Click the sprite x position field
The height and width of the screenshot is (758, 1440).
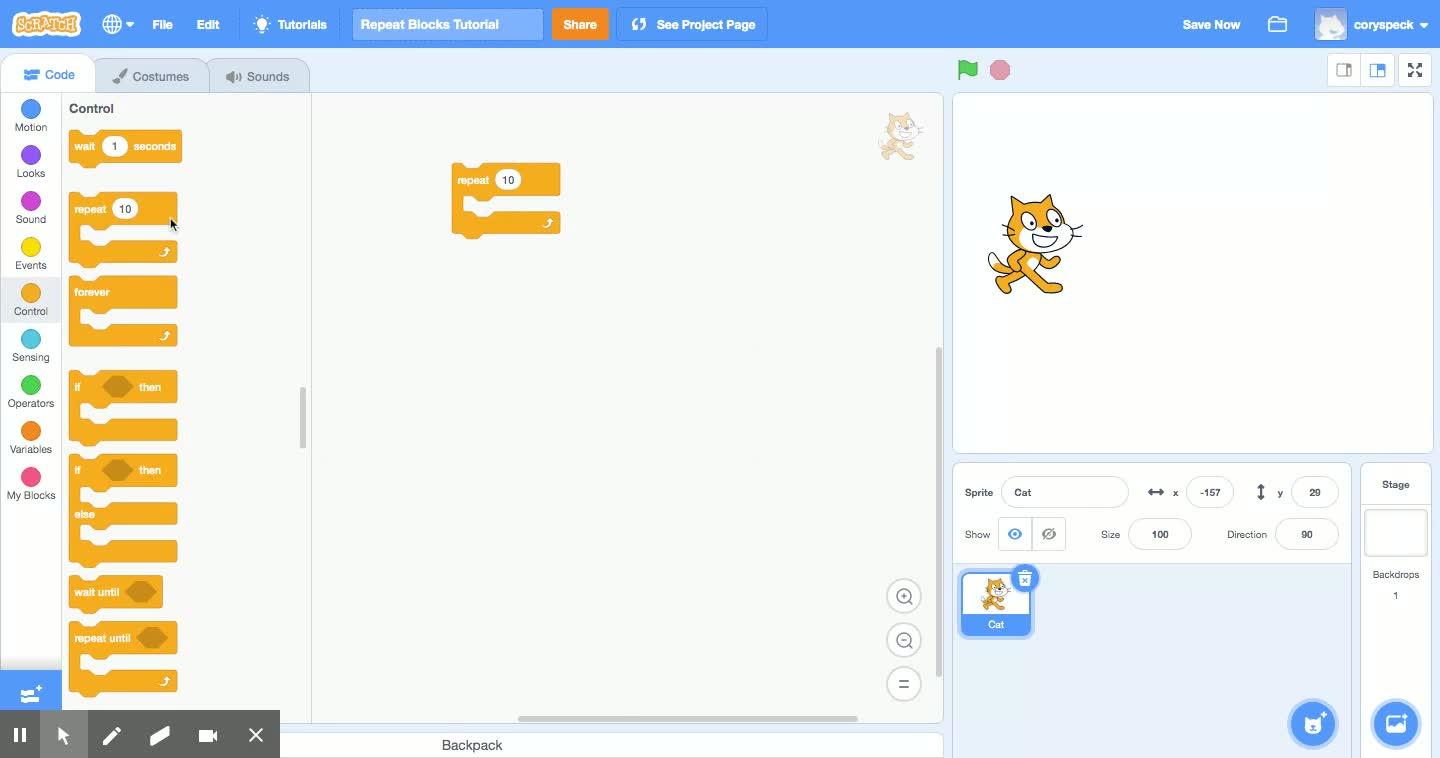[1210, 492]
